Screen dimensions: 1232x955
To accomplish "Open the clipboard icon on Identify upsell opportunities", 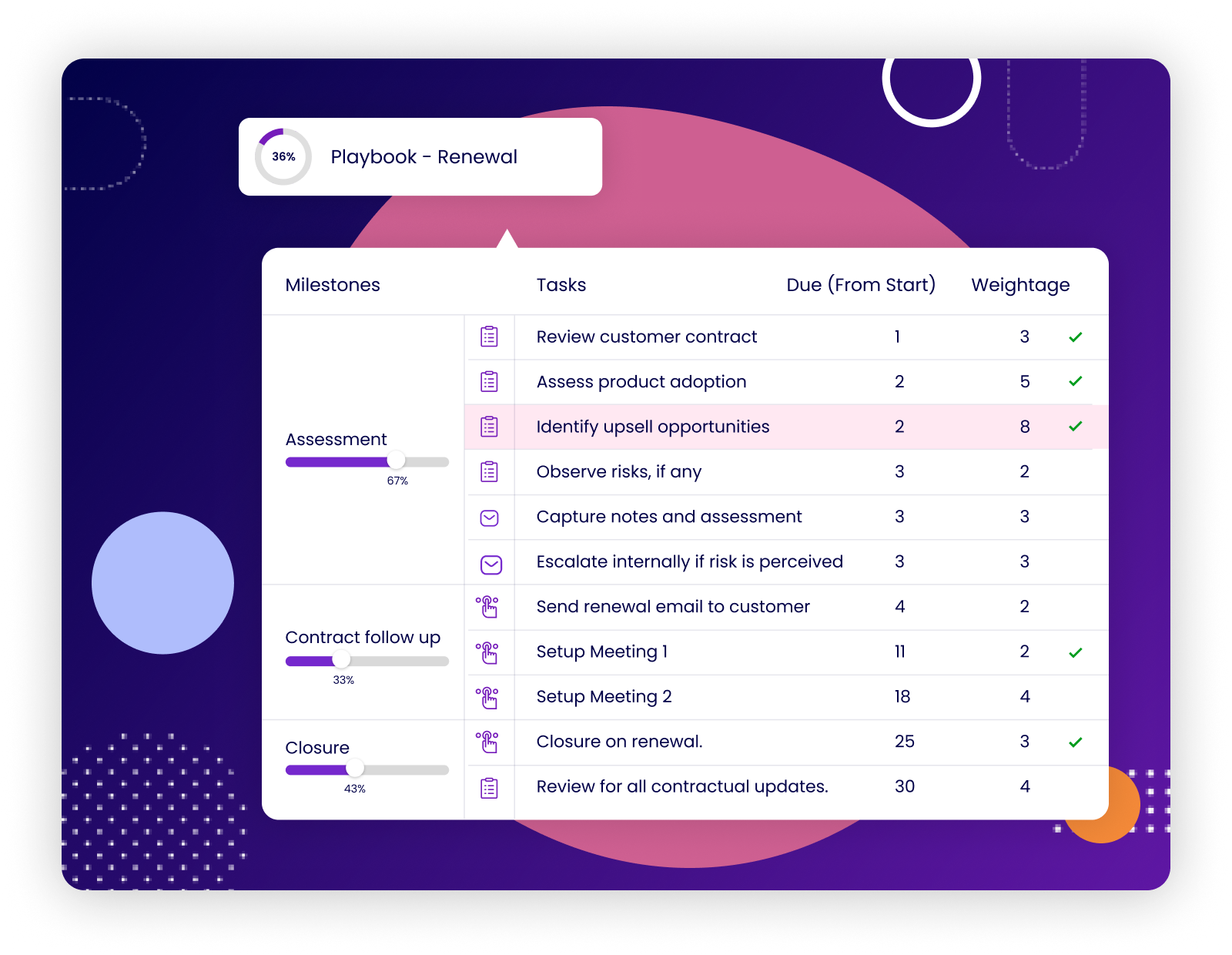I will 488,426.
